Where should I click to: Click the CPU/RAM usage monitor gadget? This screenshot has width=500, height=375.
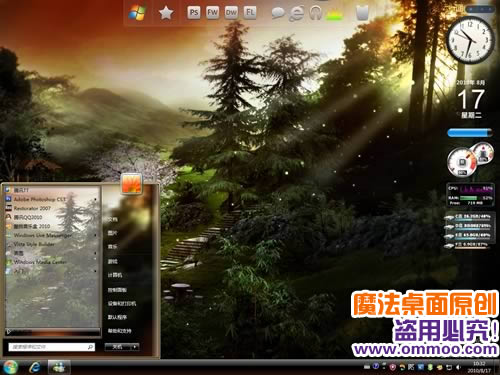click(x=470, y=195)
